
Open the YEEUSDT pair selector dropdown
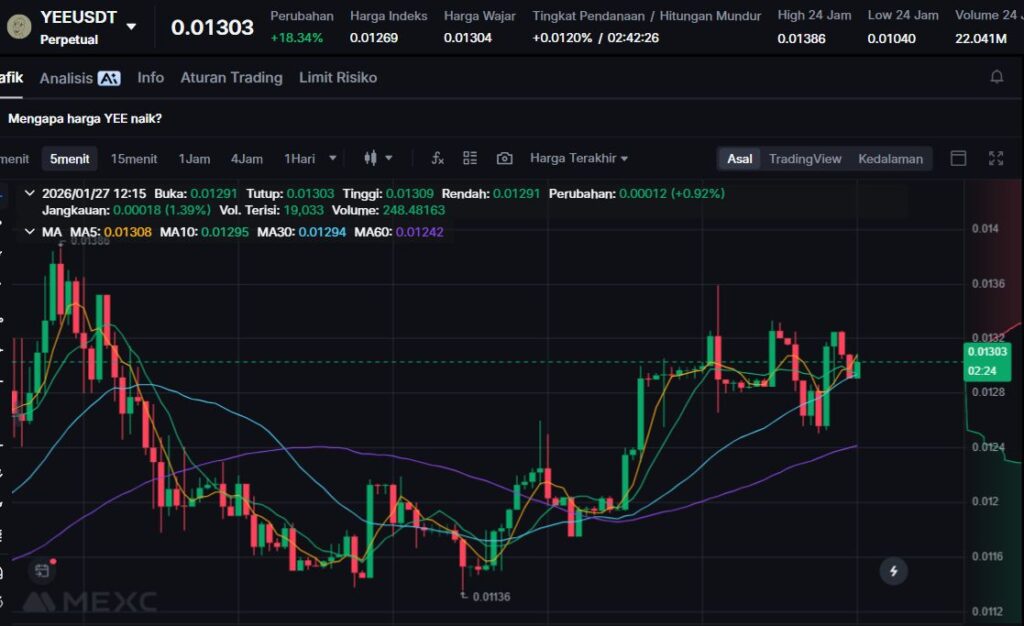pos(131,27)
